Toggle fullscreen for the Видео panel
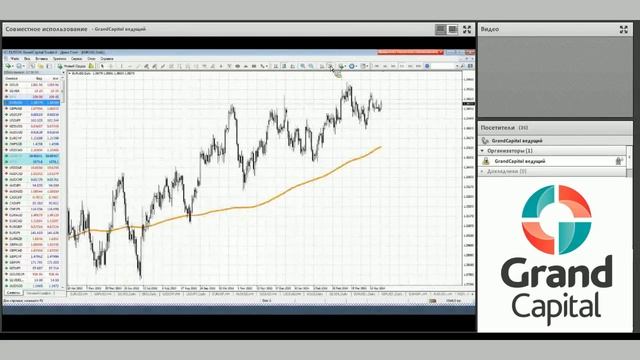 624,29
